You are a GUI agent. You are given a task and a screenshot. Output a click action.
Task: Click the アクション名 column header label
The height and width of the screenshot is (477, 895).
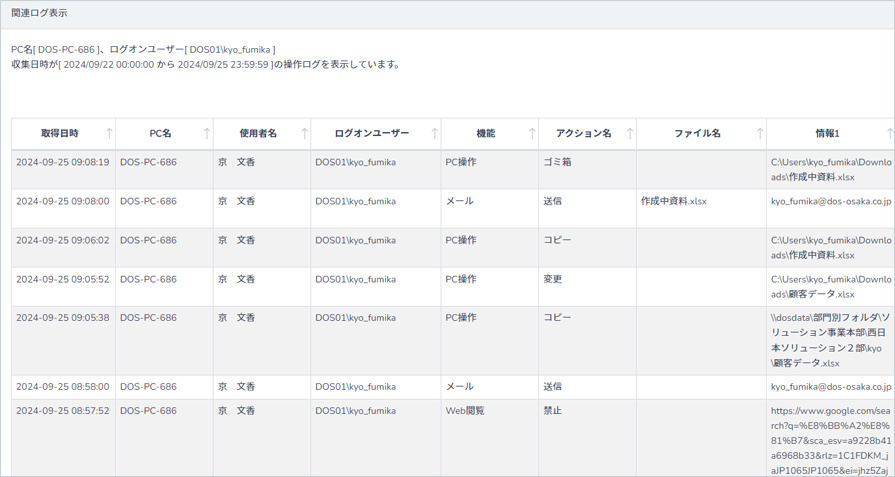(x=583, y=134)
